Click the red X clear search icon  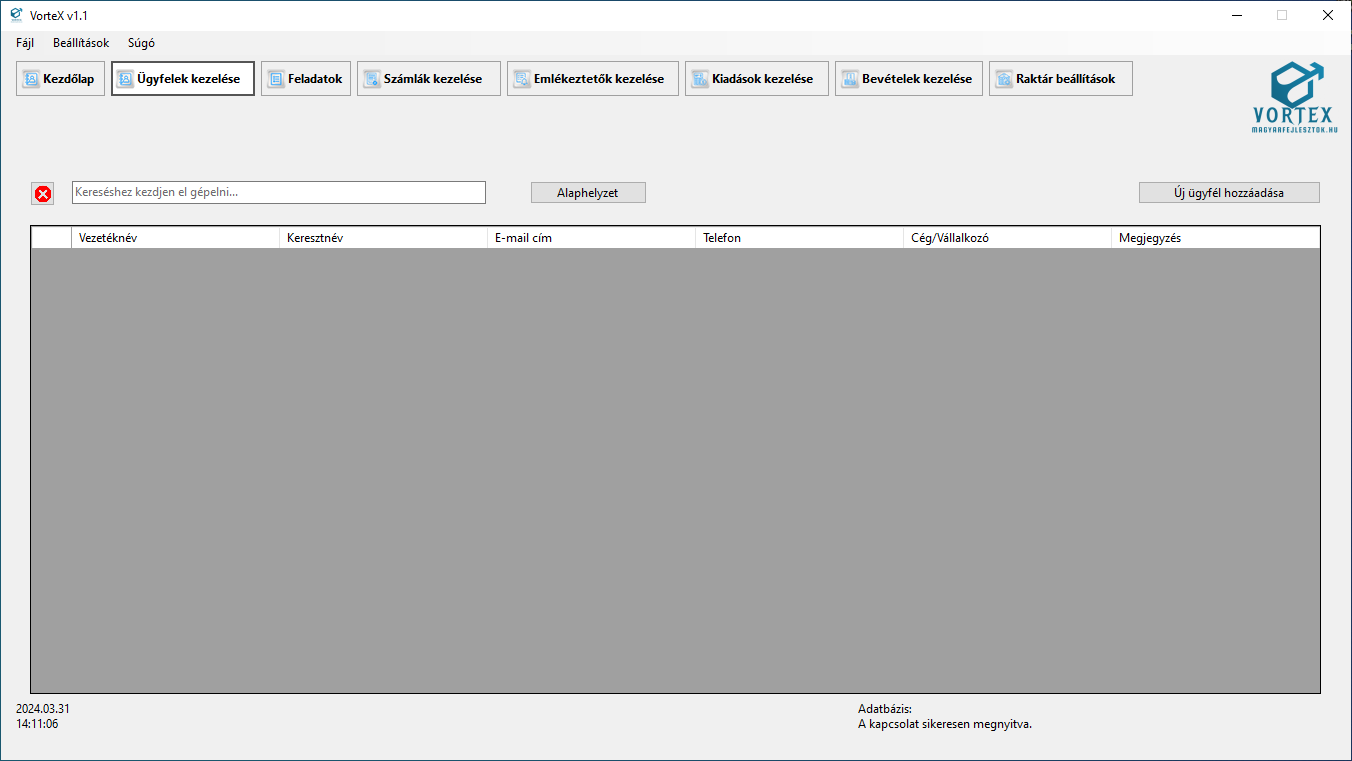[43, 194]
